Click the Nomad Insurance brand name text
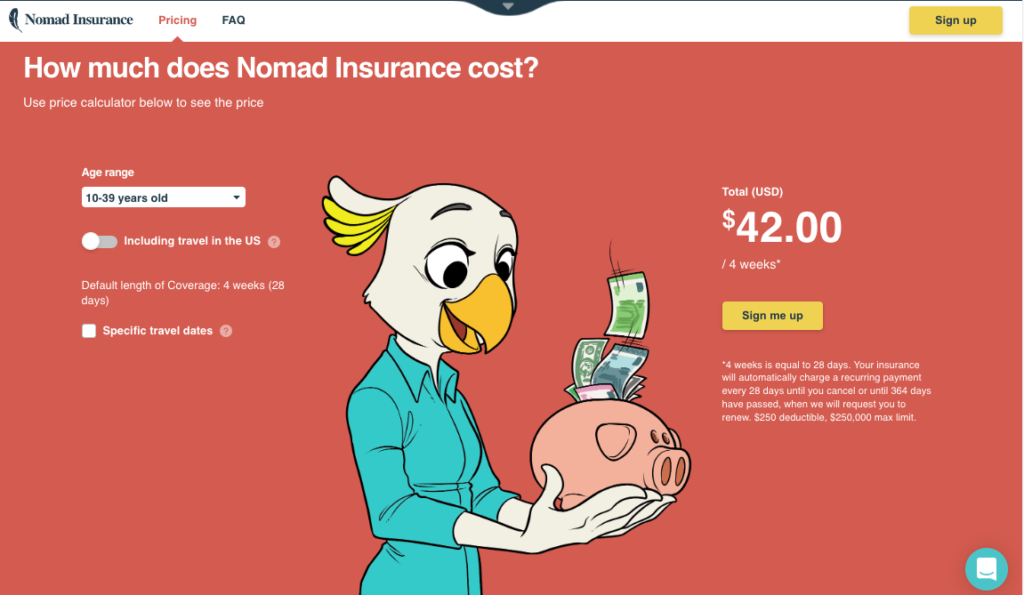 click(79, 20)
